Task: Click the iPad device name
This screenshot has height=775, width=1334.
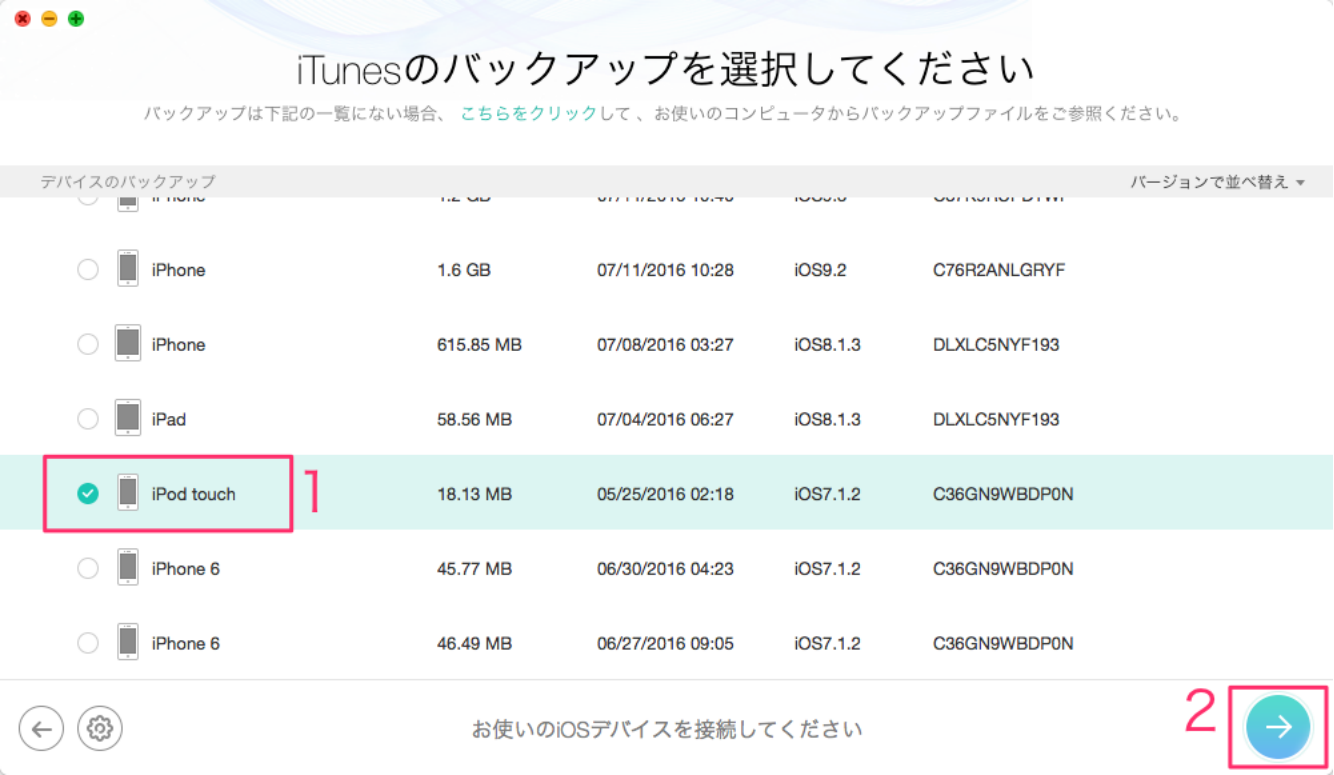Action: coord(169,419)
